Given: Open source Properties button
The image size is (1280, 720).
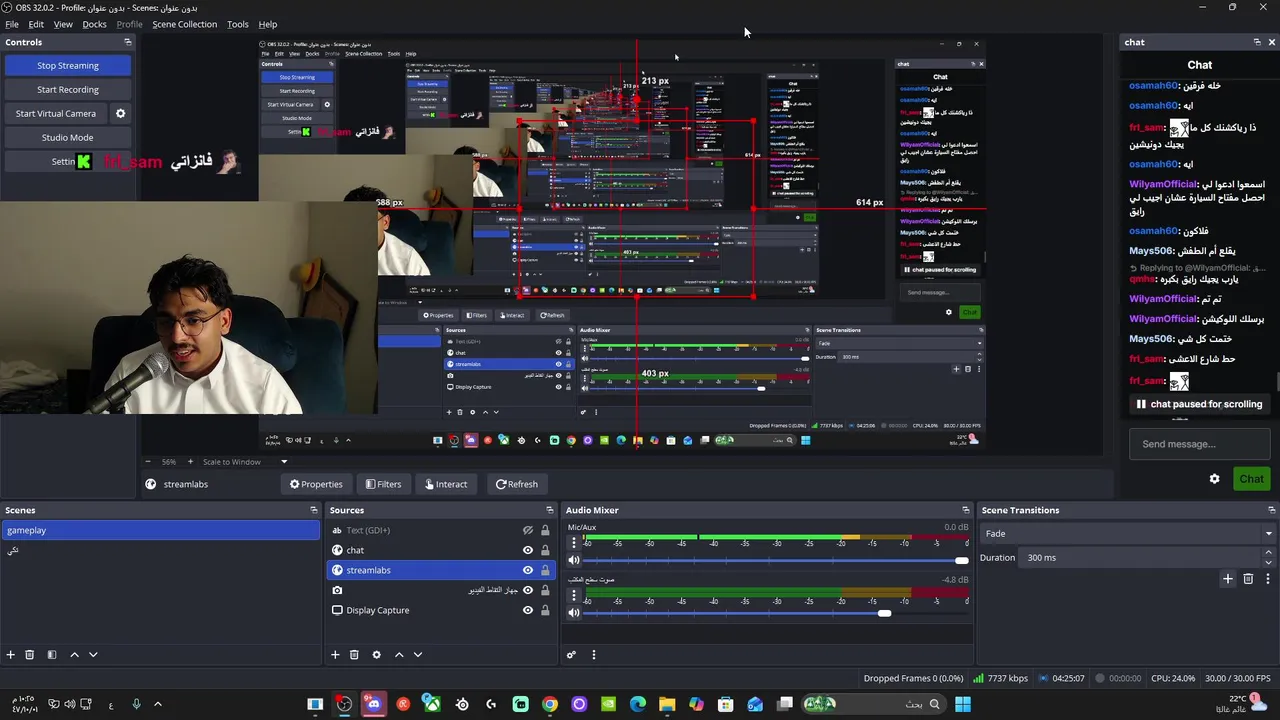Looking at the screenshot, I should [316, 484].
